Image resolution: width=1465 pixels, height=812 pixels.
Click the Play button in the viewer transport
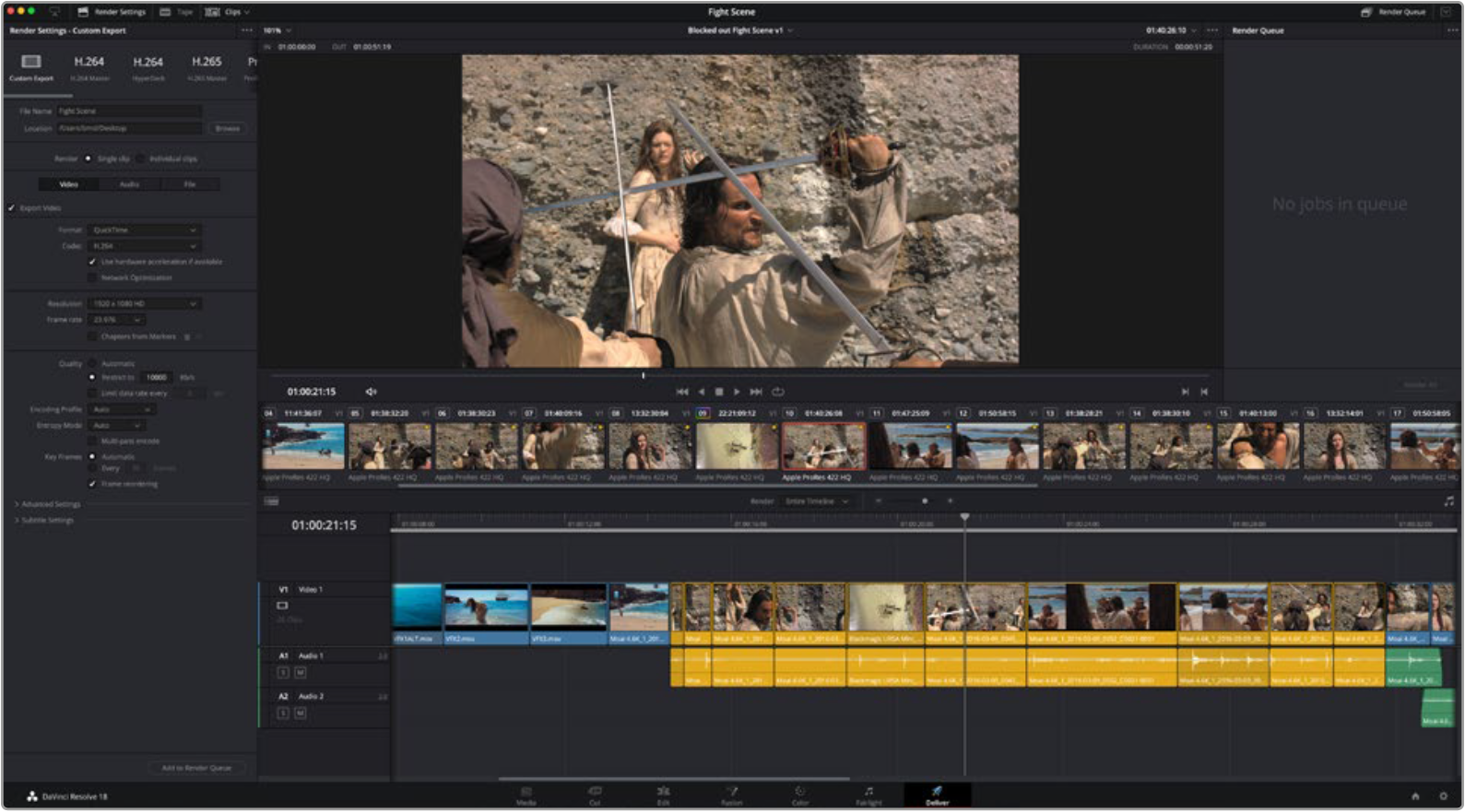(737, 392)
